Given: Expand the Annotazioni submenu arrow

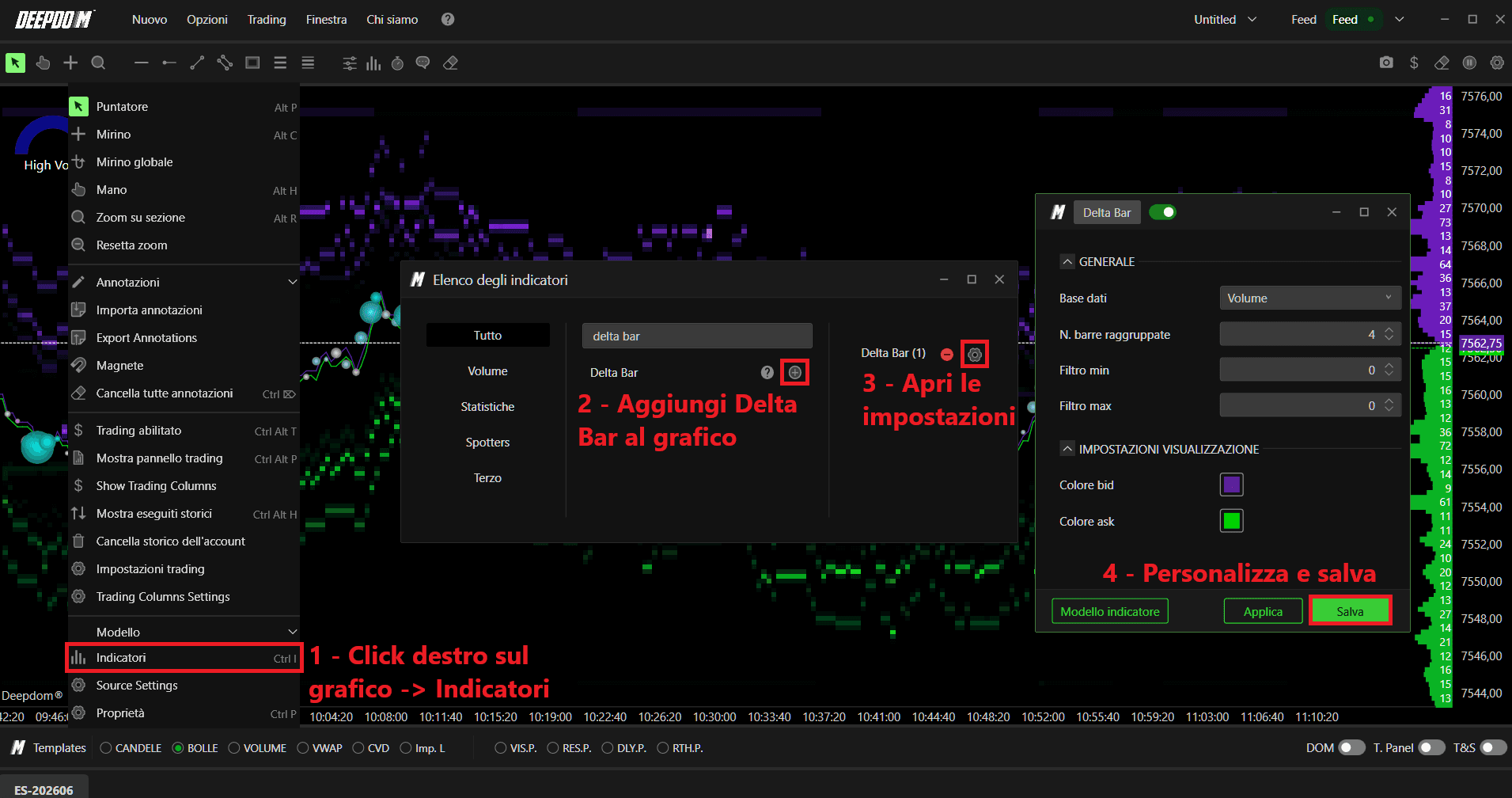Looking at the screenshot, I should [x=293, y=282].
